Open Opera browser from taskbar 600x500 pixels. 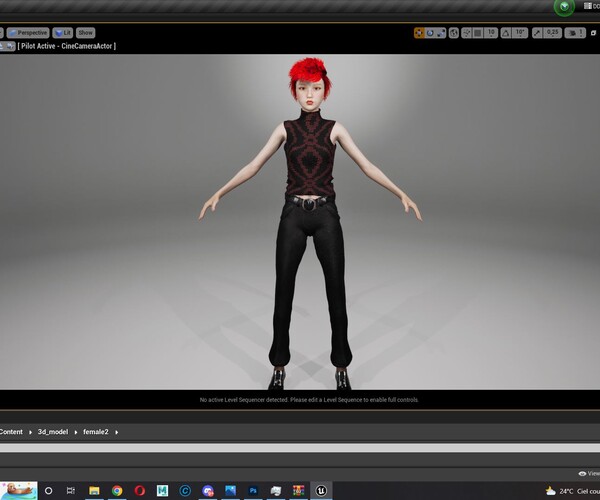click(x=140, y=490)
